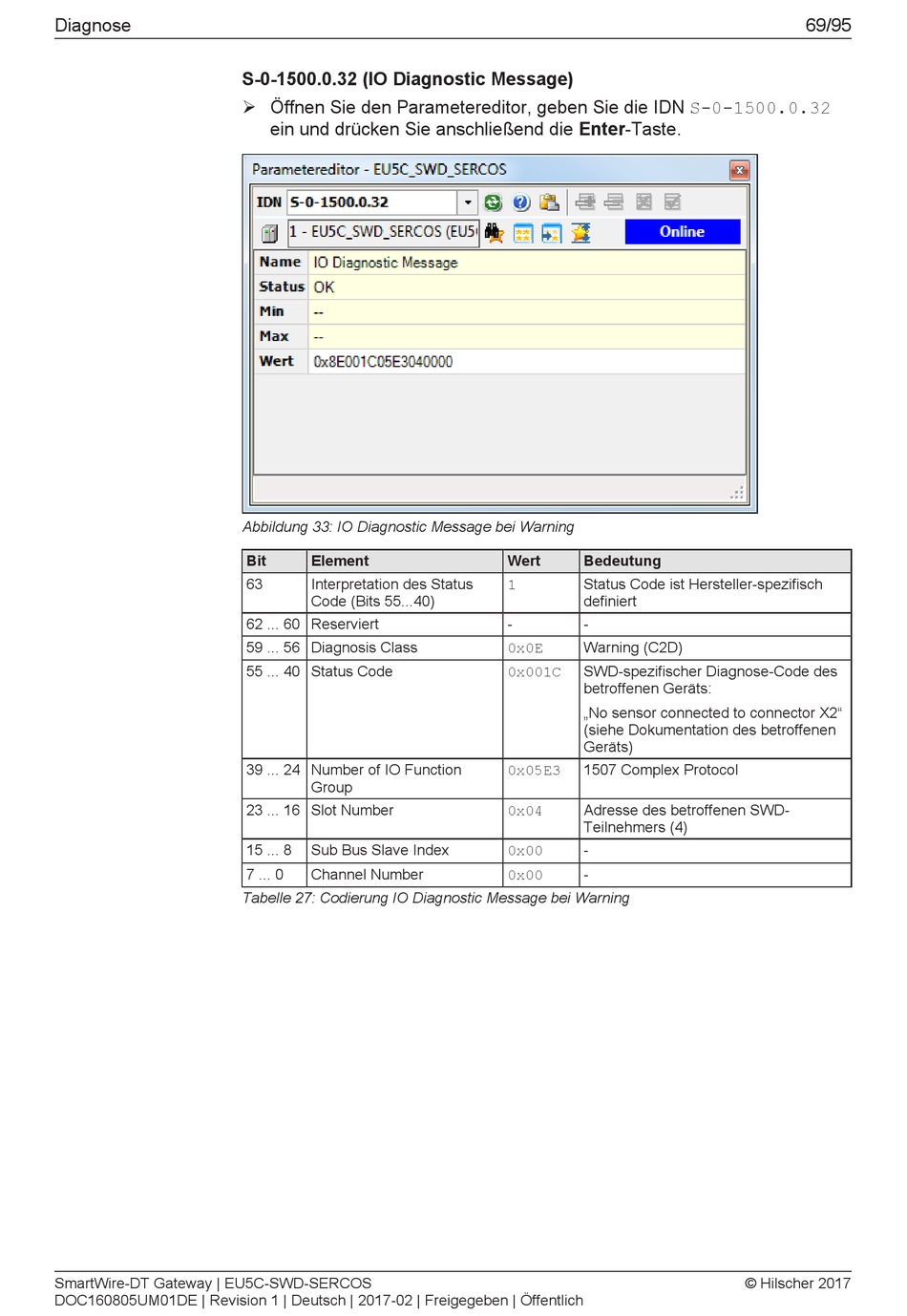Open help via the blue question mark
Viewport: 907px width, 1316px height.
[521, 202]
